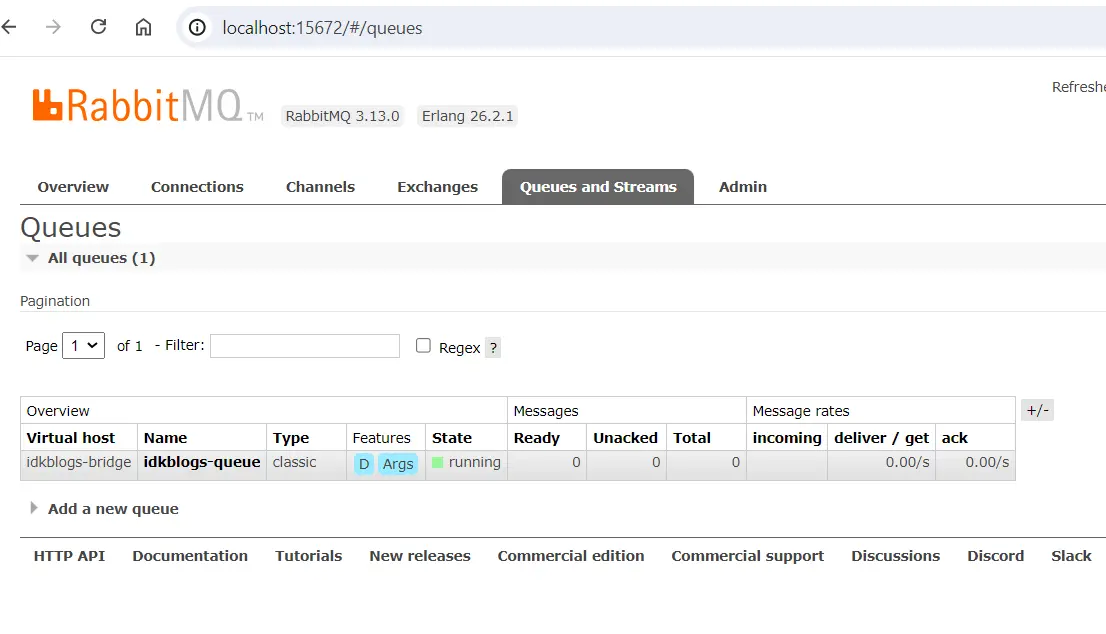1106x634 pixels.
Task: Enable the Regex filter checkbox
Action: [423, 346]
